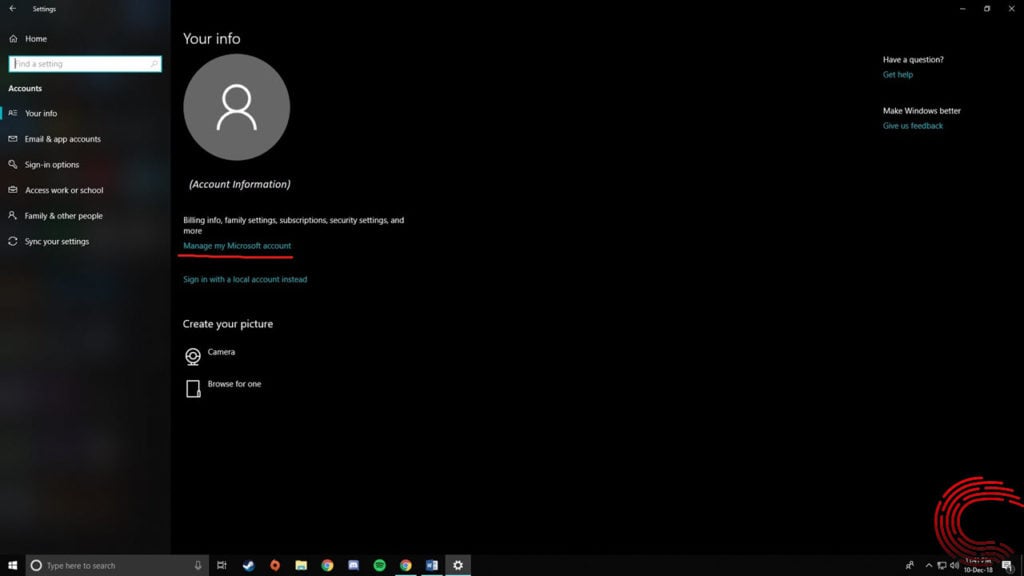Click the Camera icon under Create your picture
Screen dimensions: 1024x576
pyautogui.click(x=192, y=356)
